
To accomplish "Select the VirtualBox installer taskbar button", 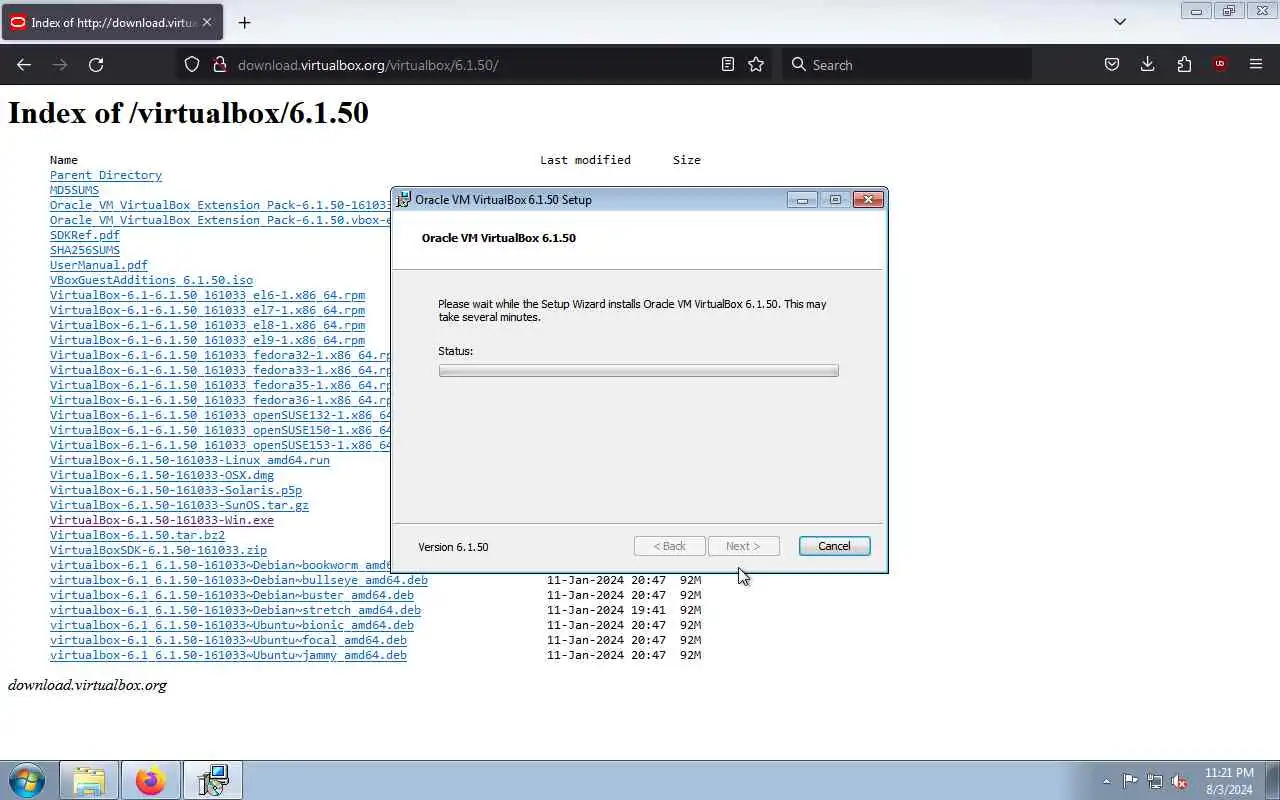I will click(x=213, y=780).
